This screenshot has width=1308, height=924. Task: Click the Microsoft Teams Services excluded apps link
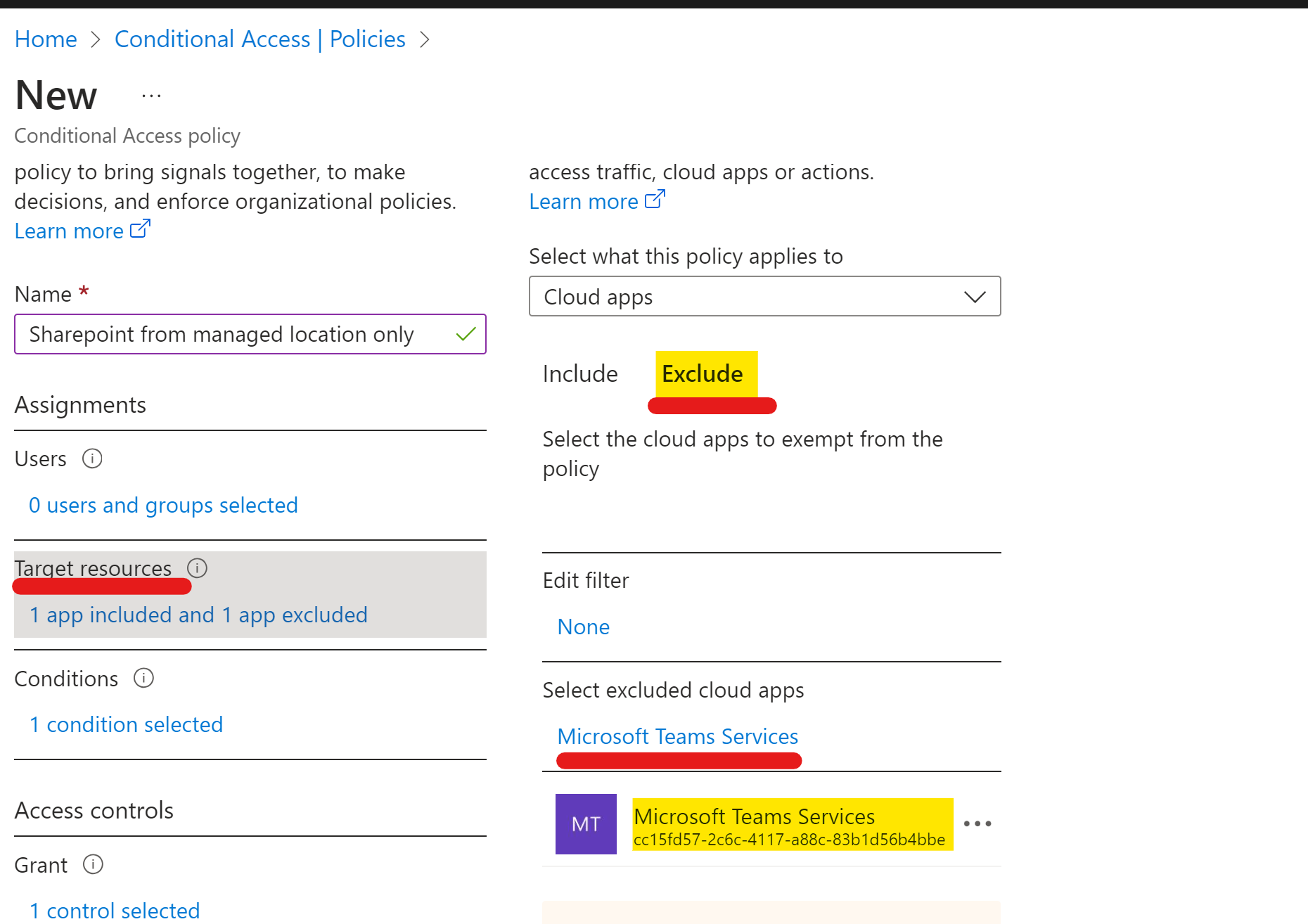click(678, 736)
